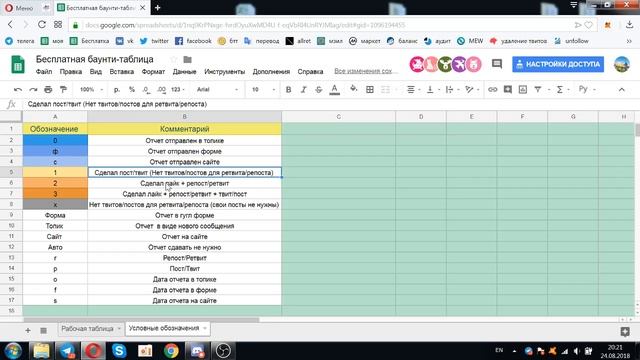Screen dimensions: 640x360
Task: Open the Arial font dropdown
Action: coord(217,89)
